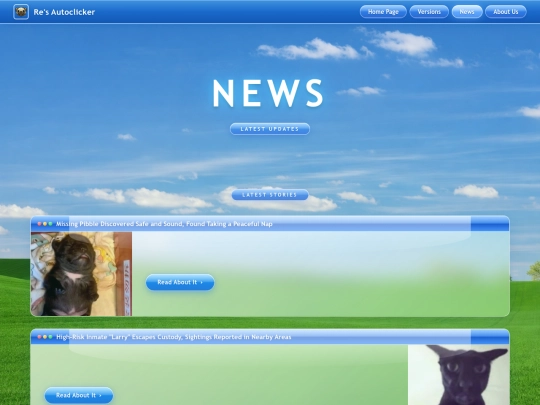This screenshot has width=540, height=405.
Task: Click the Re's Autoclicker site title
Action: 64,12
